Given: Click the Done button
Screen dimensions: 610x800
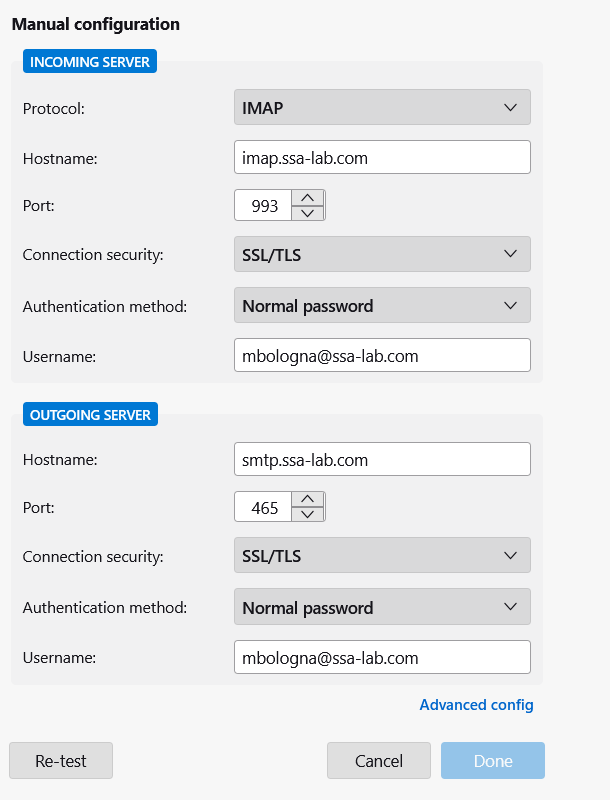Looking at the screenshot, I should point(493,761).
